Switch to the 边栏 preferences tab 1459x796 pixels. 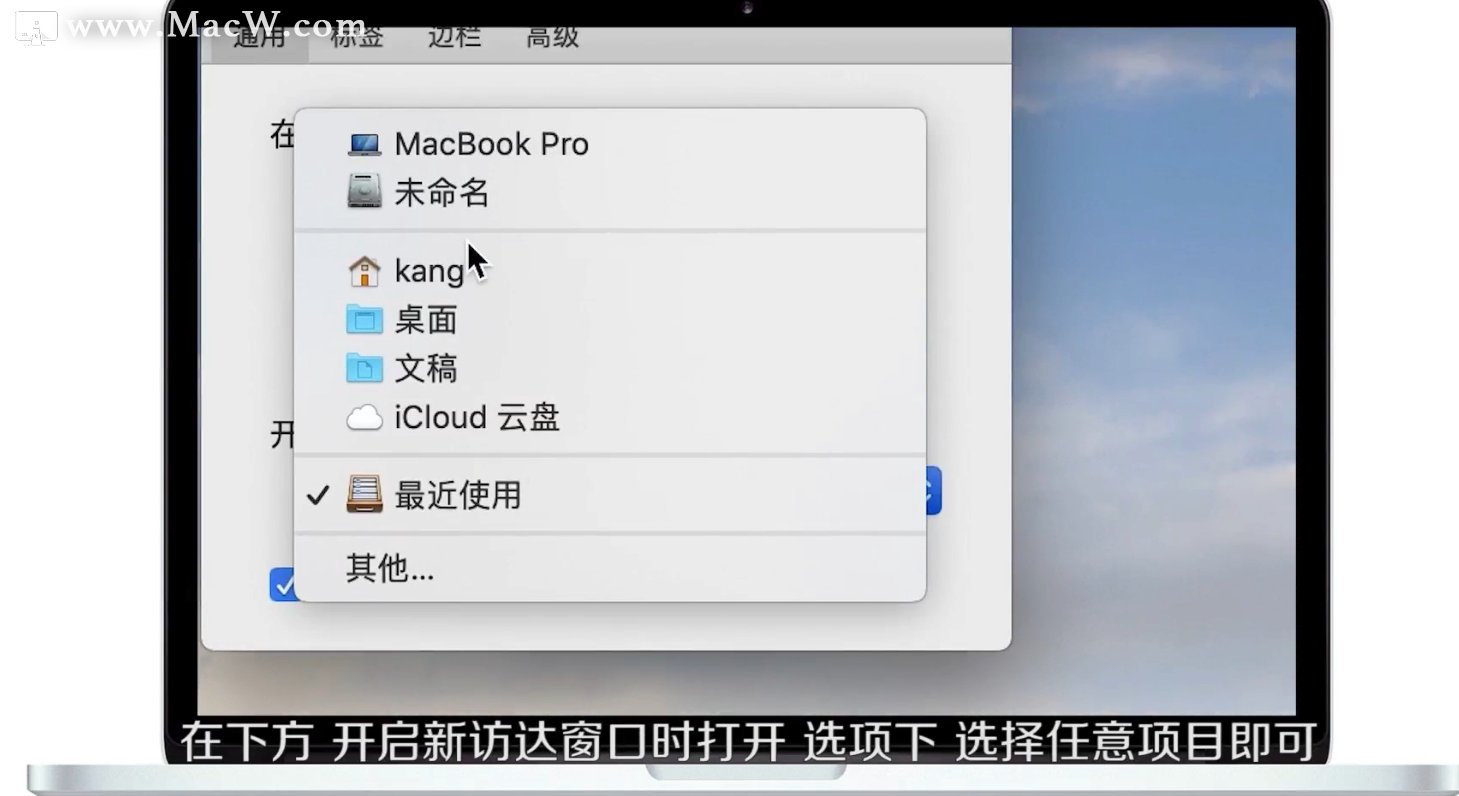(455, 37)
